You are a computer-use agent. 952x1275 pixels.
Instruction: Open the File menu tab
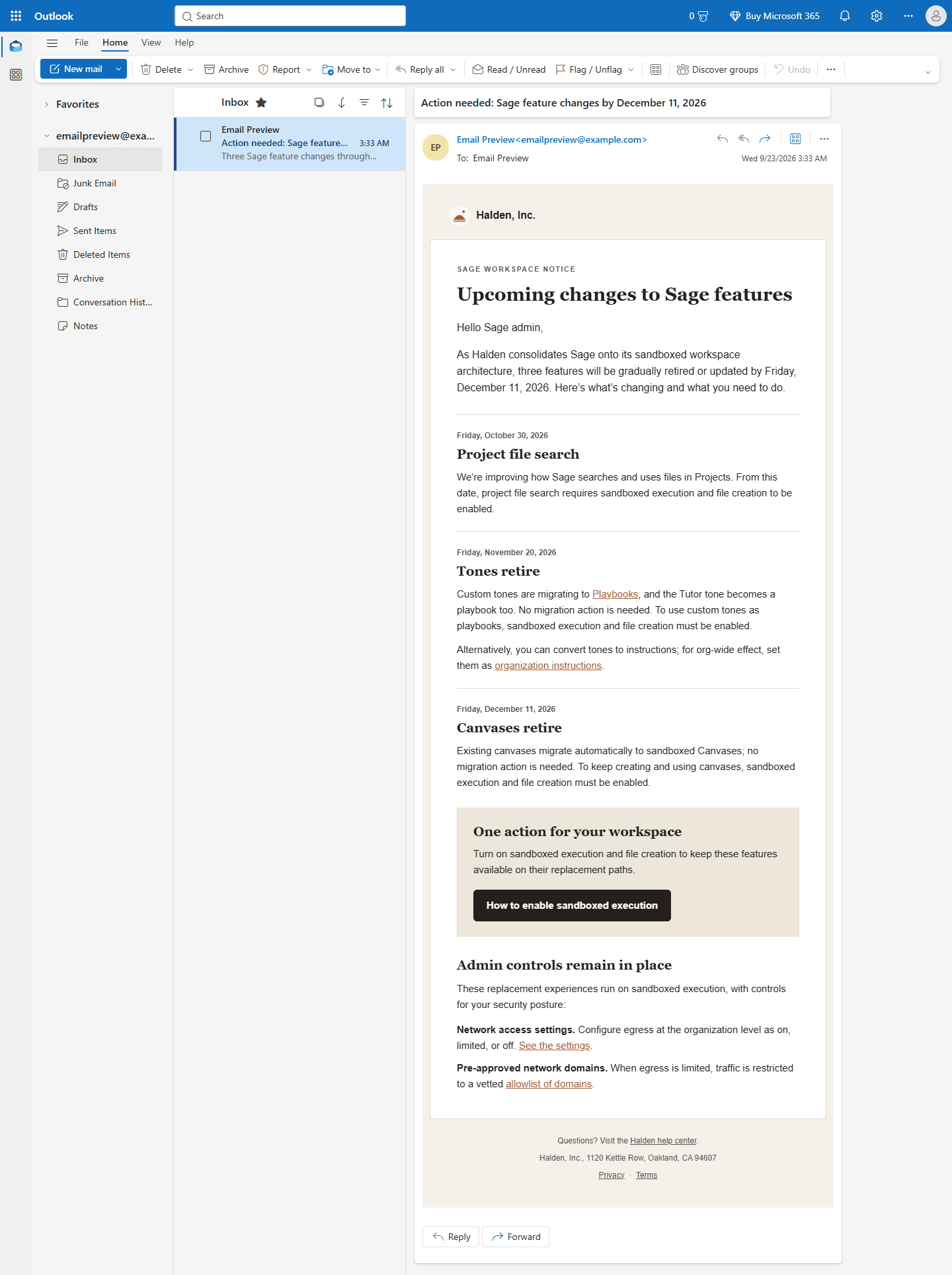81,43
